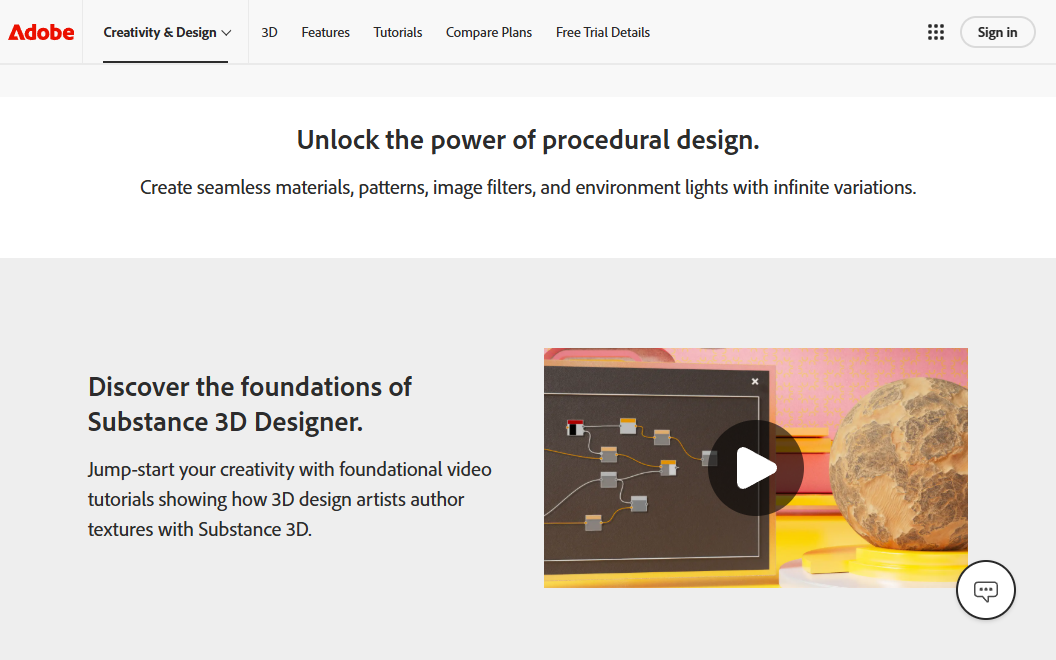Play the Substance 3D Designer video
This screenshot has width=1056, height=660.
click(755, 468)
